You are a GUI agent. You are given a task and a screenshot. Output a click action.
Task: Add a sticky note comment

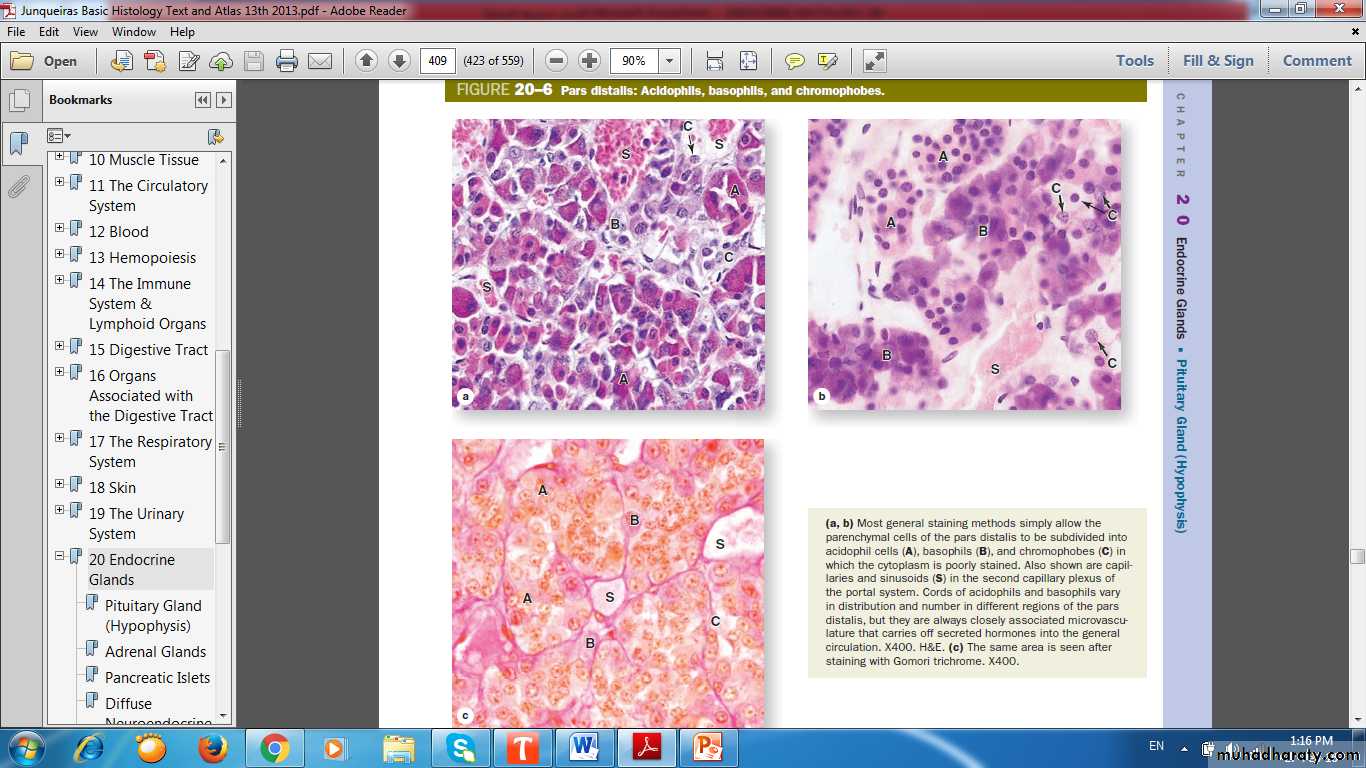tap(794, 61)
